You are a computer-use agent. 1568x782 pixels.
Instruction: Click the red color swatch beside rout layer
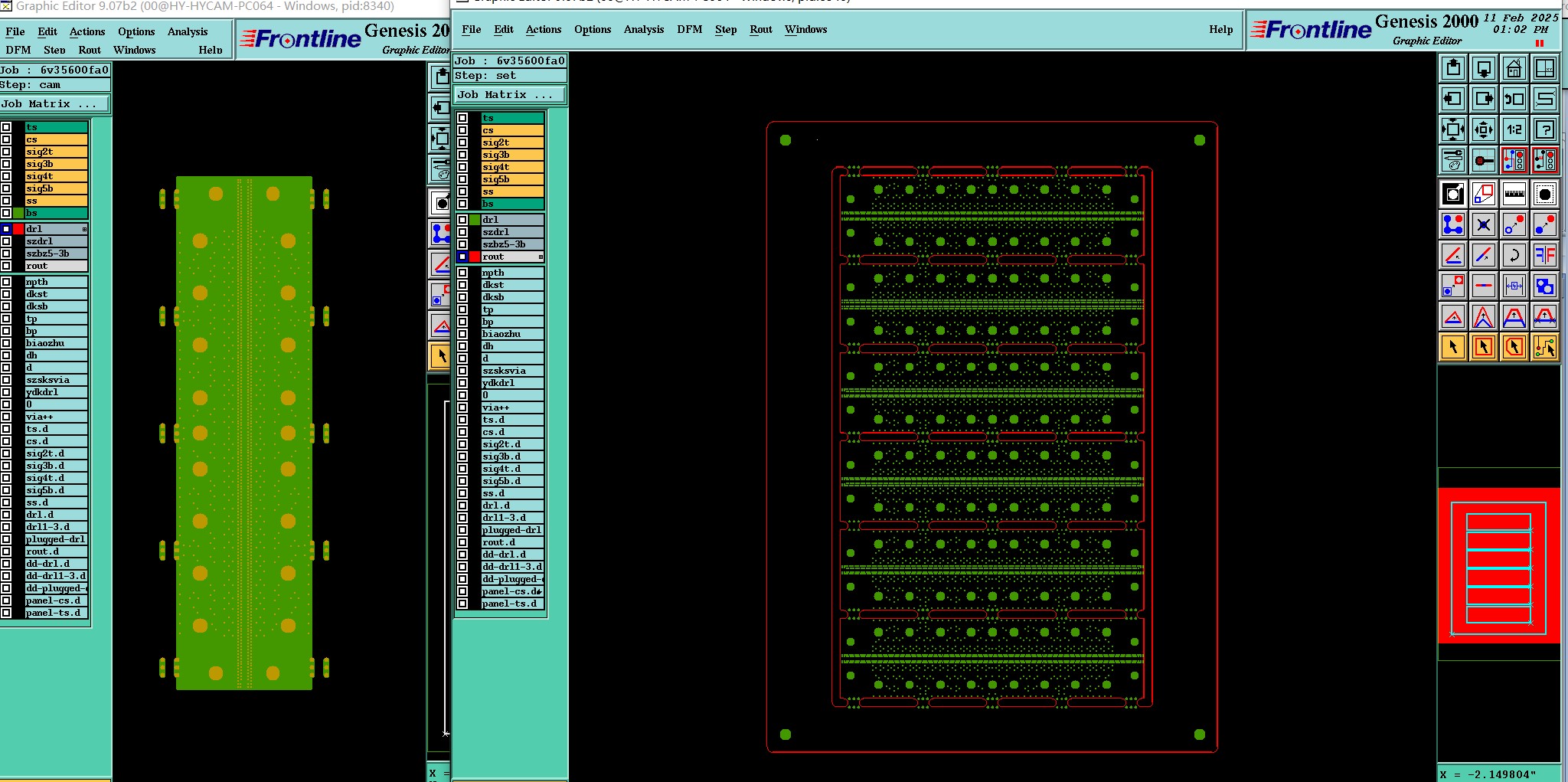(475, 257)
